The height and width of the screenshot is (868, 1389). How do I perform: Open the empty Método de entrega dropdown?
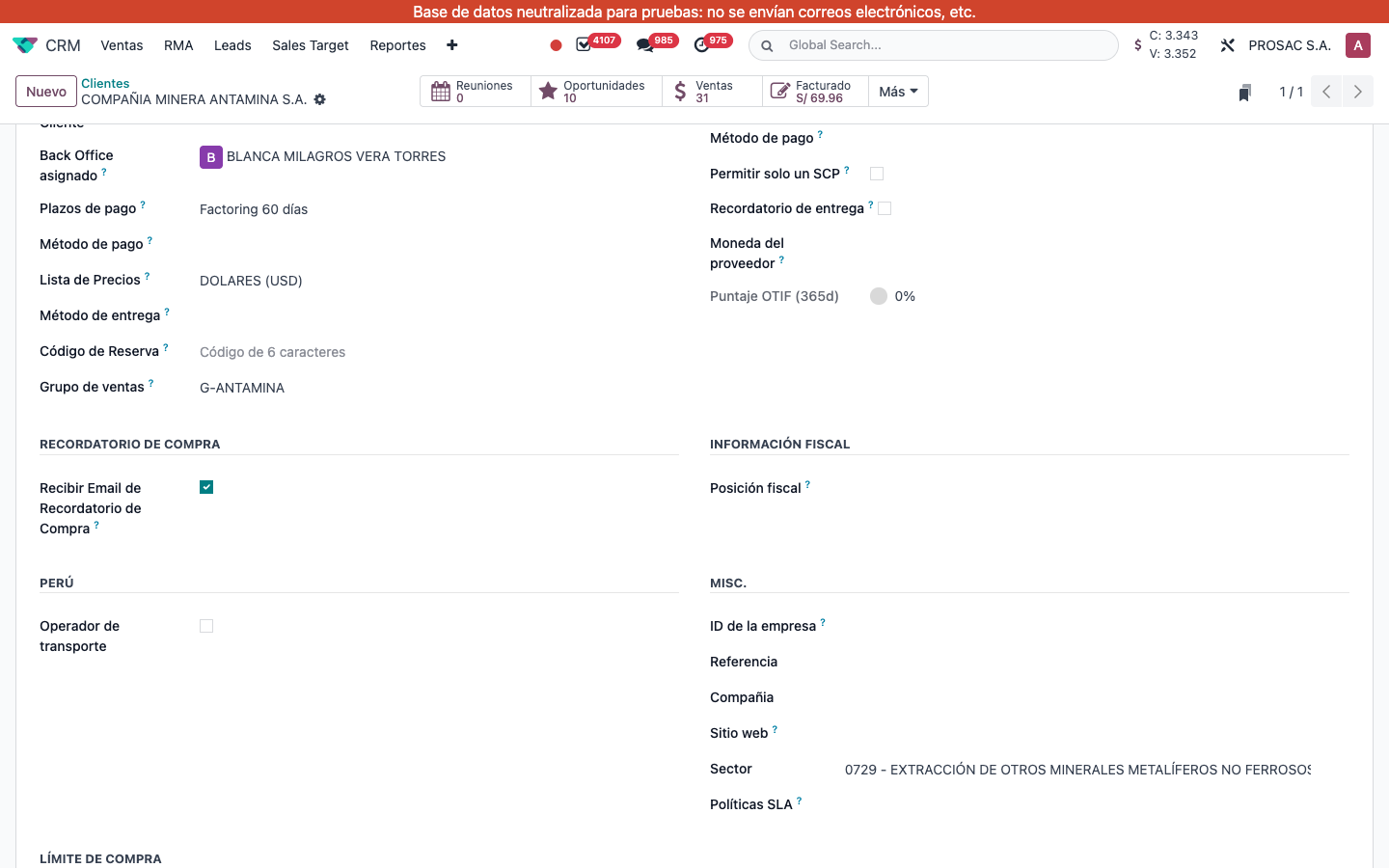pyautogui.click(x=439, y=316)
